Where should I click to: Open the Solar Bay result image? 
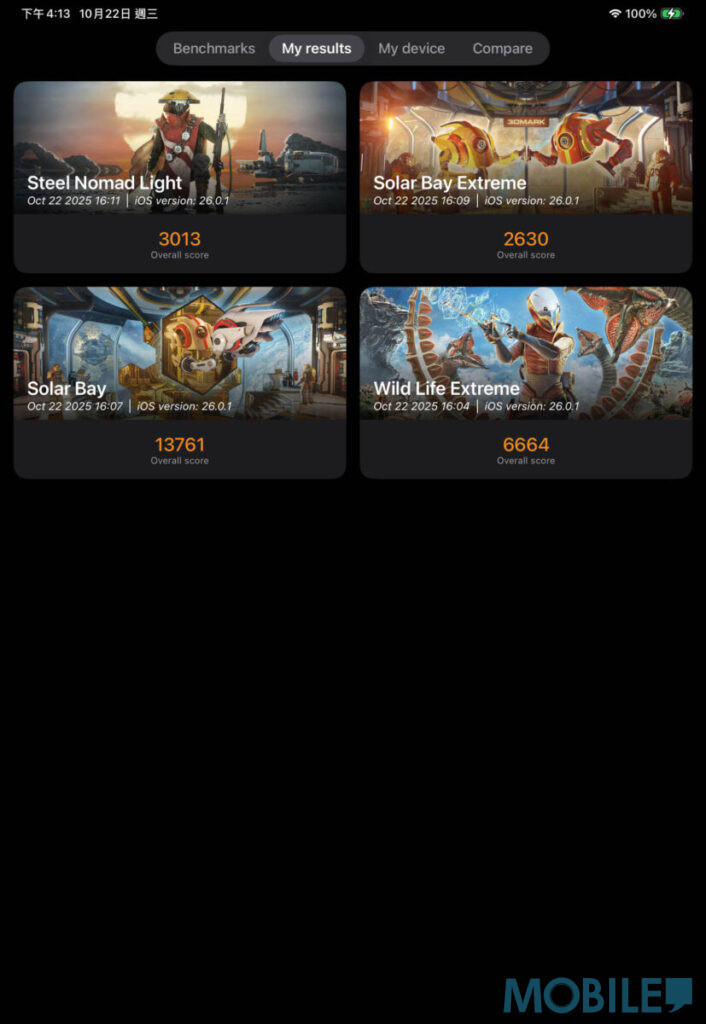(180, 353)
